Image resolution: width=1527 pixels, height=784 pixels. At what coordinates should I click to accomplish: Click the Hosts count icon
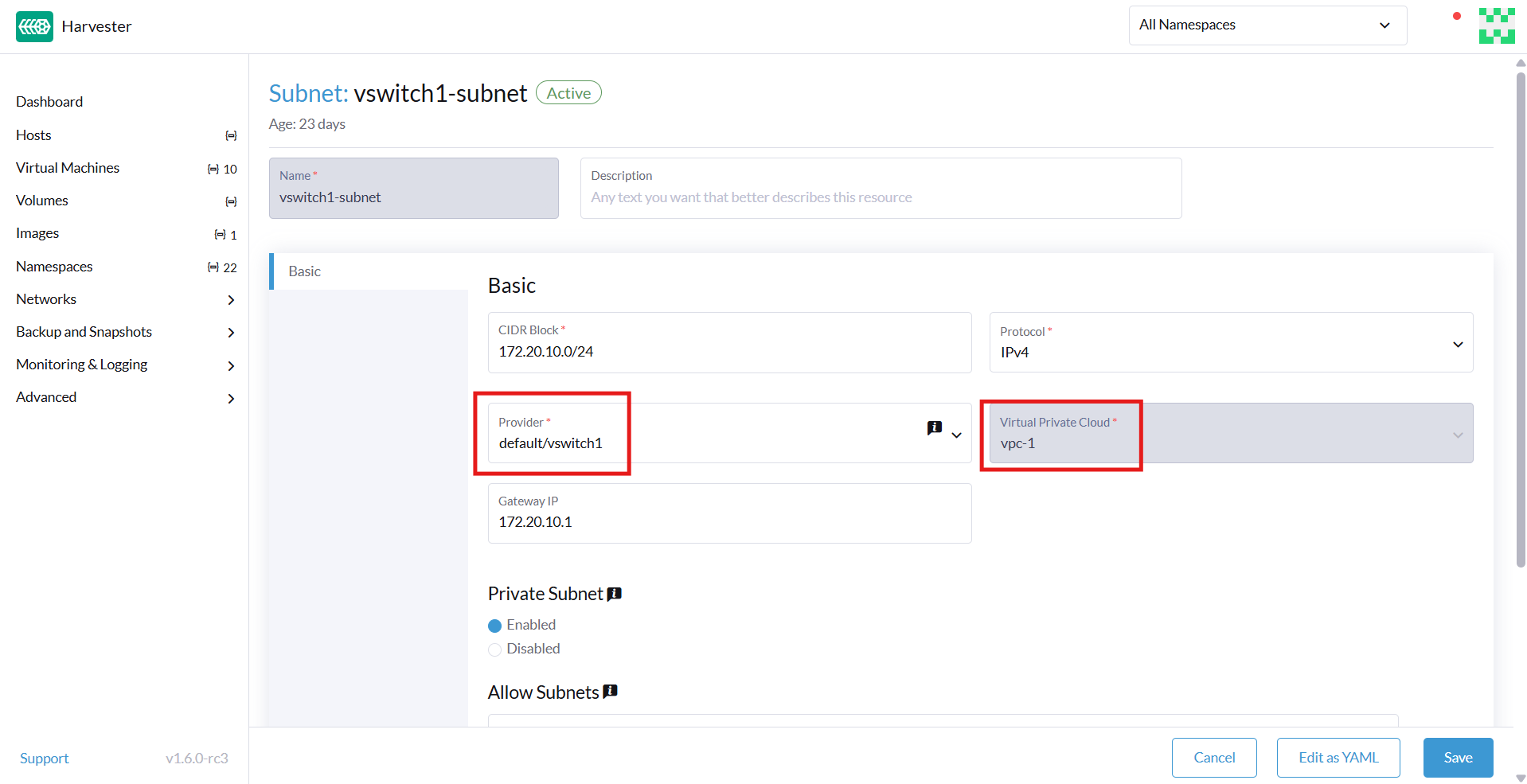[231, 136]
